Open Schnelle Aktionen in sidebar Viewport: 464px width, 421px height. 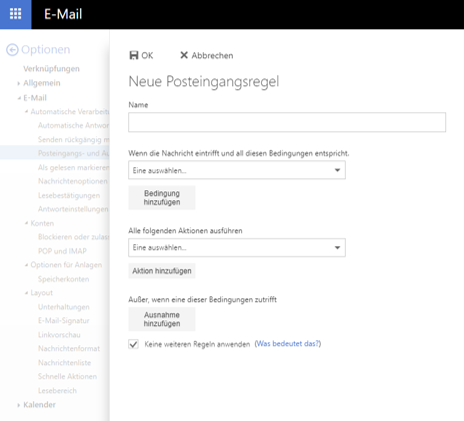pyautogui.click(x=67, y=376)
